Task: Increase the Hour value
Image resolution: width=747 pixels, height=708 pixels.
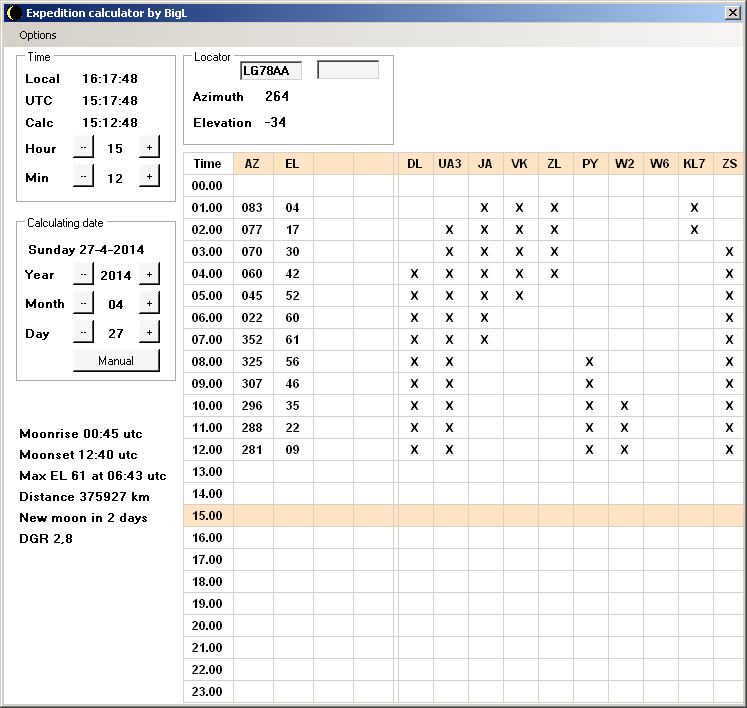Action: tap(149, 148)
